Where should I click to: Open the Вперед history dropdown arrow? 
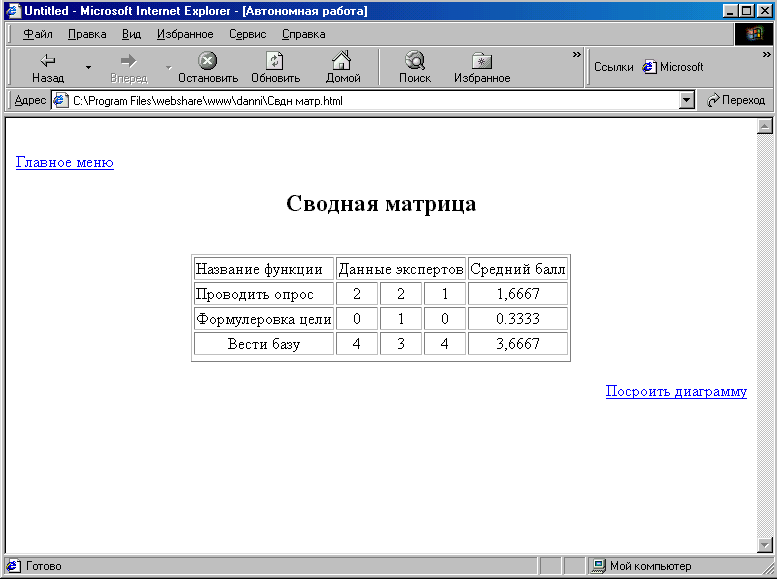168,67
